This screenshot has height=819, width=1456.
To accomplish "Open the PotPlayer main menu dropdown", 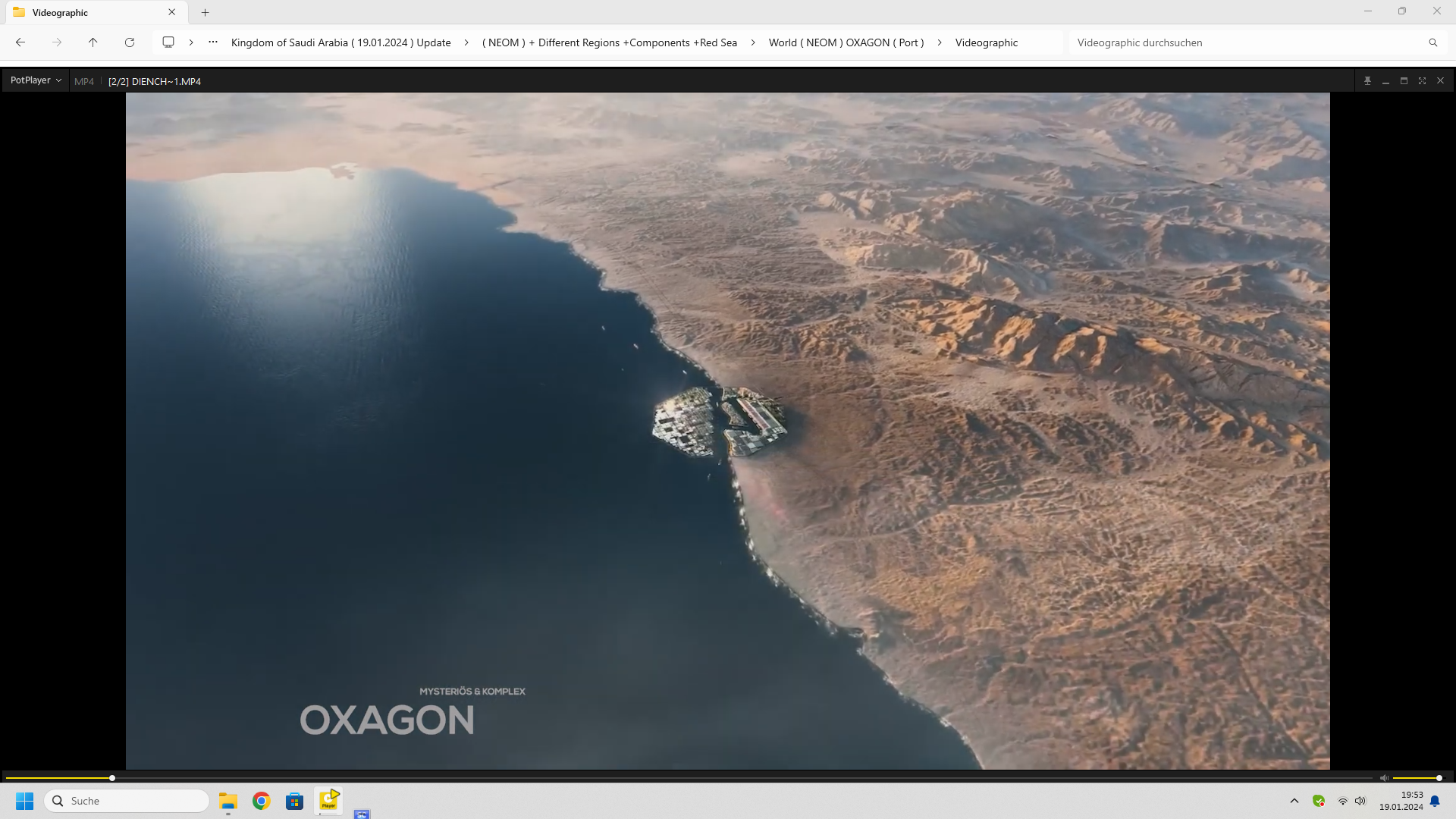I will [x=36, y=80].
